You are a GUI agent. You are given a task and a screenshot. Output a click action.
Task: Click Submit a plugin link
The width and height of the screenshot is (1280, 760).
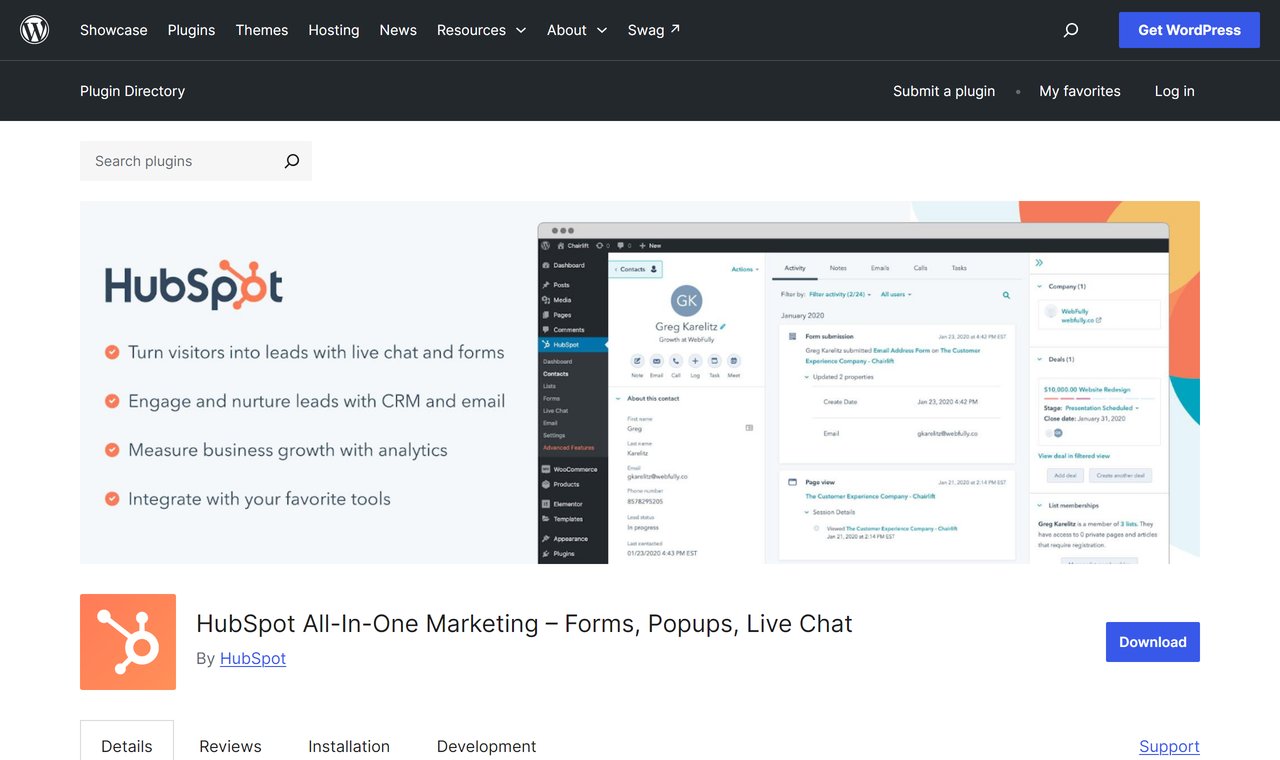(944, 91)
